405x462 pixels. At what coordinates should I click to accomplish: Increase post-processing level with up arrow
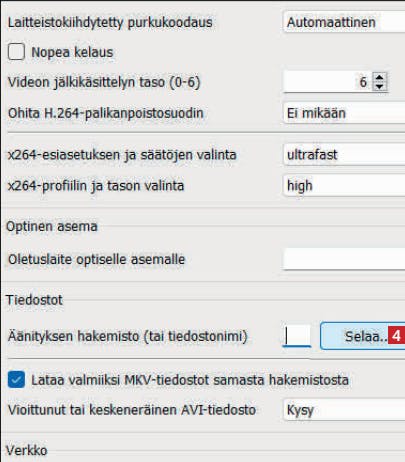tap(379, 78)
